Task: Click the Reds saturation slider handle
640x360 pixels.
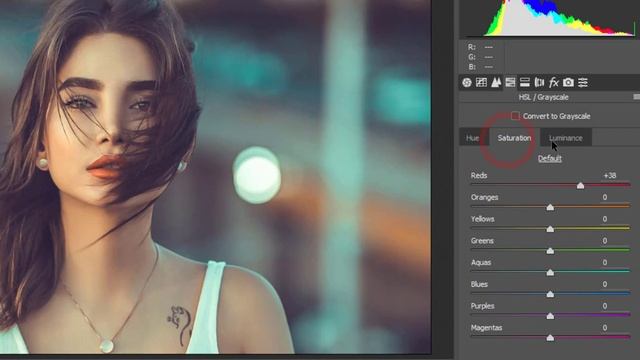Action: (580, 186)
